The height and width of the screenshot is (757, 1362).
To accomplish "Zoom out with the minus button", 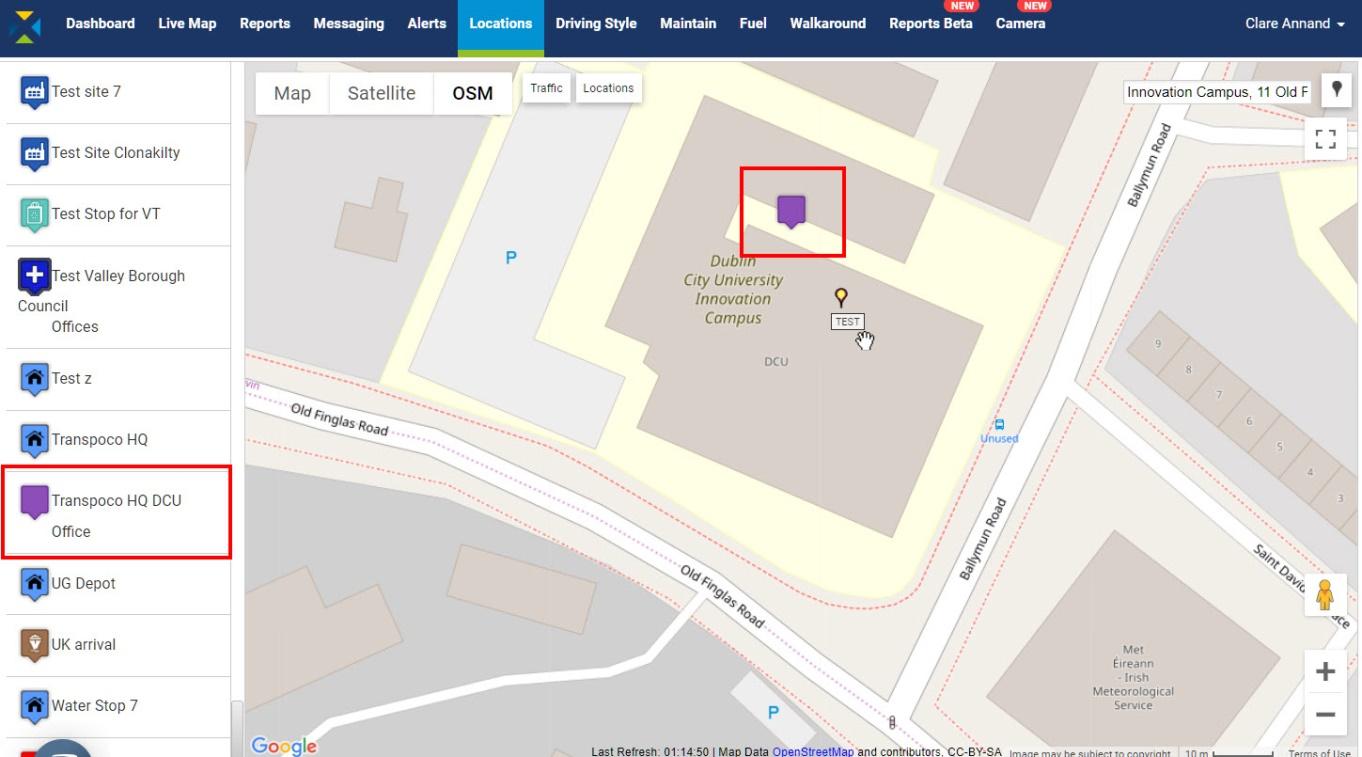I will coord(1325,714).
